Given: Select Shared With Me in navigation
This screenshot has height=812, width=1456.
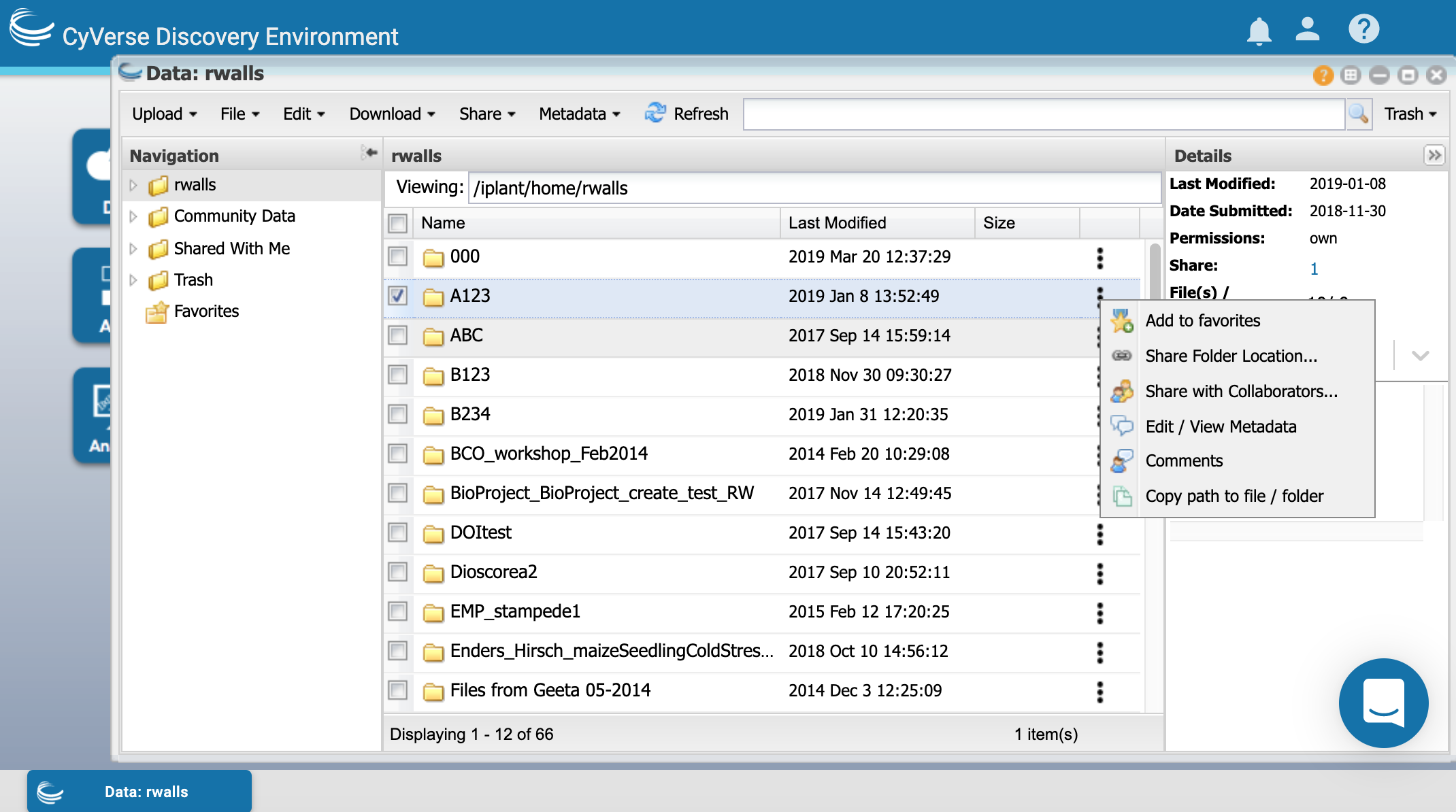Looking at the screenshot, I should pyautogui.click(x=231, y=249).
